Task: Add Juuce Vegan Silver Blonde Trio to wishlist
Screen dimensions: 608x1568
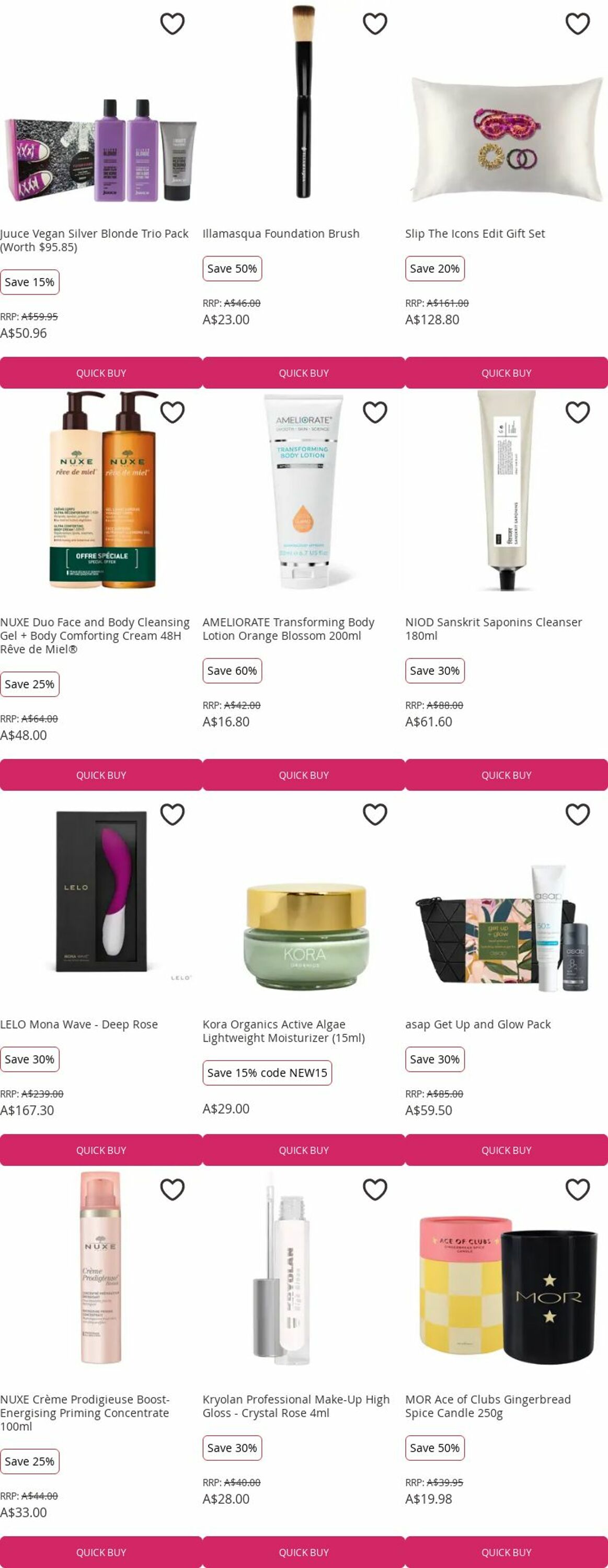Action: click(x=172, y=24)
